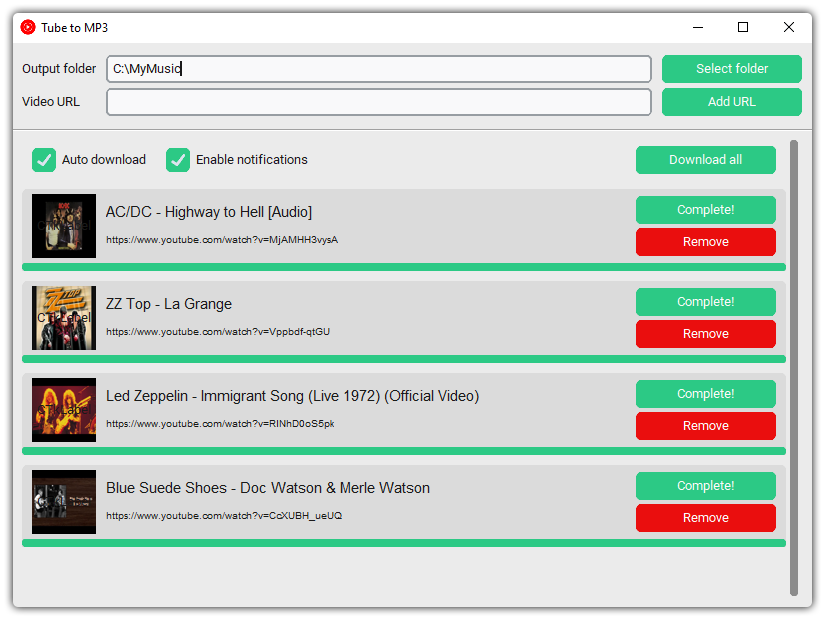Click the Tube to MP3 app icon
Screen dimensions: 825x620
[28, 27]
